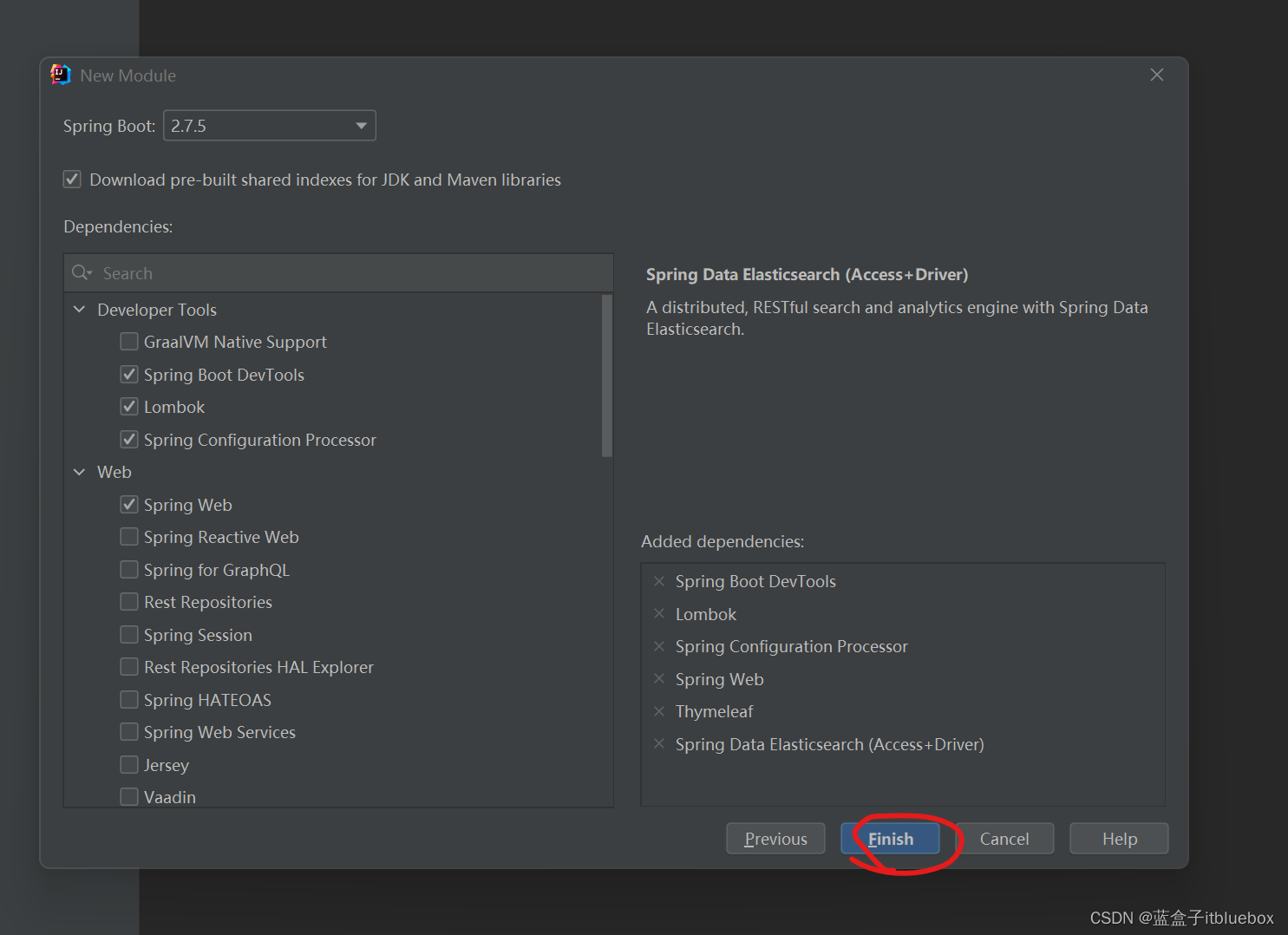1288x935 pixels.
Task: Check the Spring Web Services checkbox
Action: pyautogui.click(x=129, y=732)
